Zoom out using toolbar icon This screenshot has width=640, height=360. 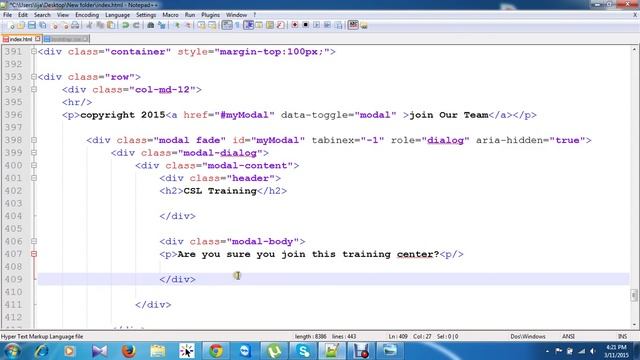[188, 25]
